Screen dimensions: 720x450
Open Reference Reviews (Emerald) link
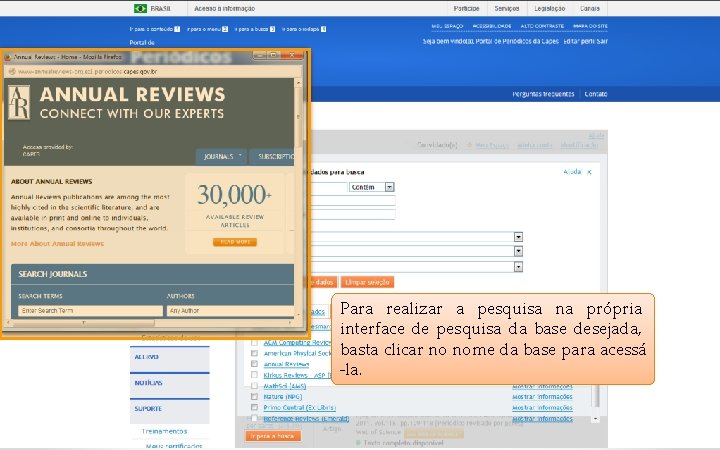click(x=306, y=419)
